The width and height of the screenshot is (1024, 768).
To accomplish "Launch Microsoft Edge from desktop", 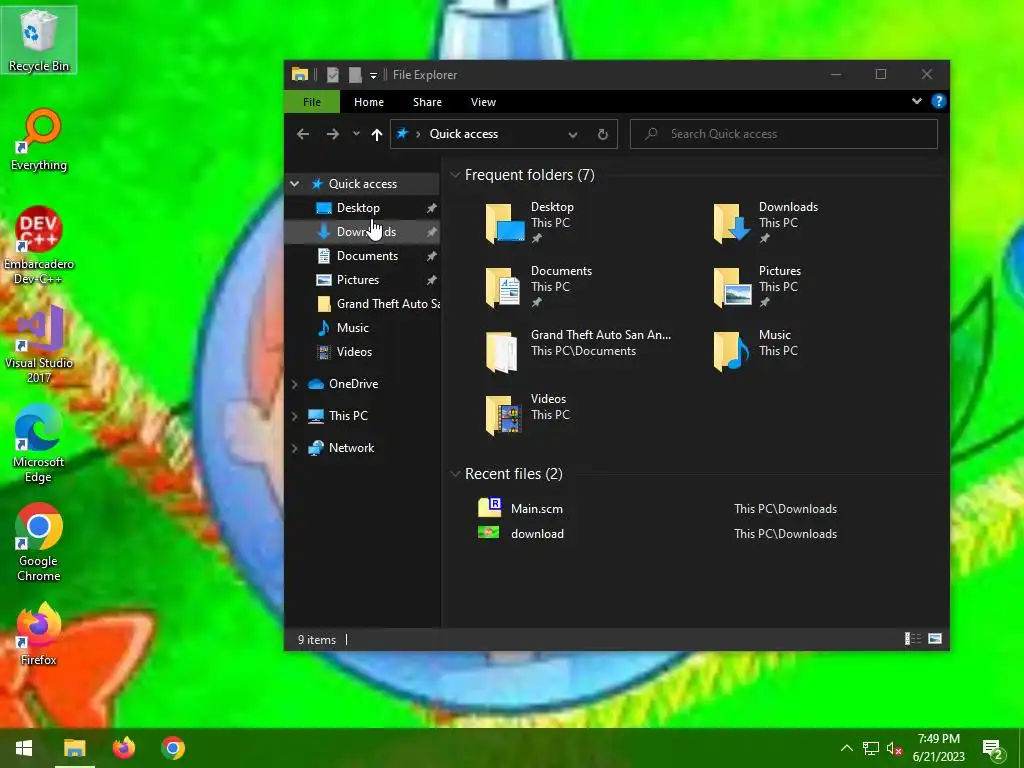I will click(39, 444).
